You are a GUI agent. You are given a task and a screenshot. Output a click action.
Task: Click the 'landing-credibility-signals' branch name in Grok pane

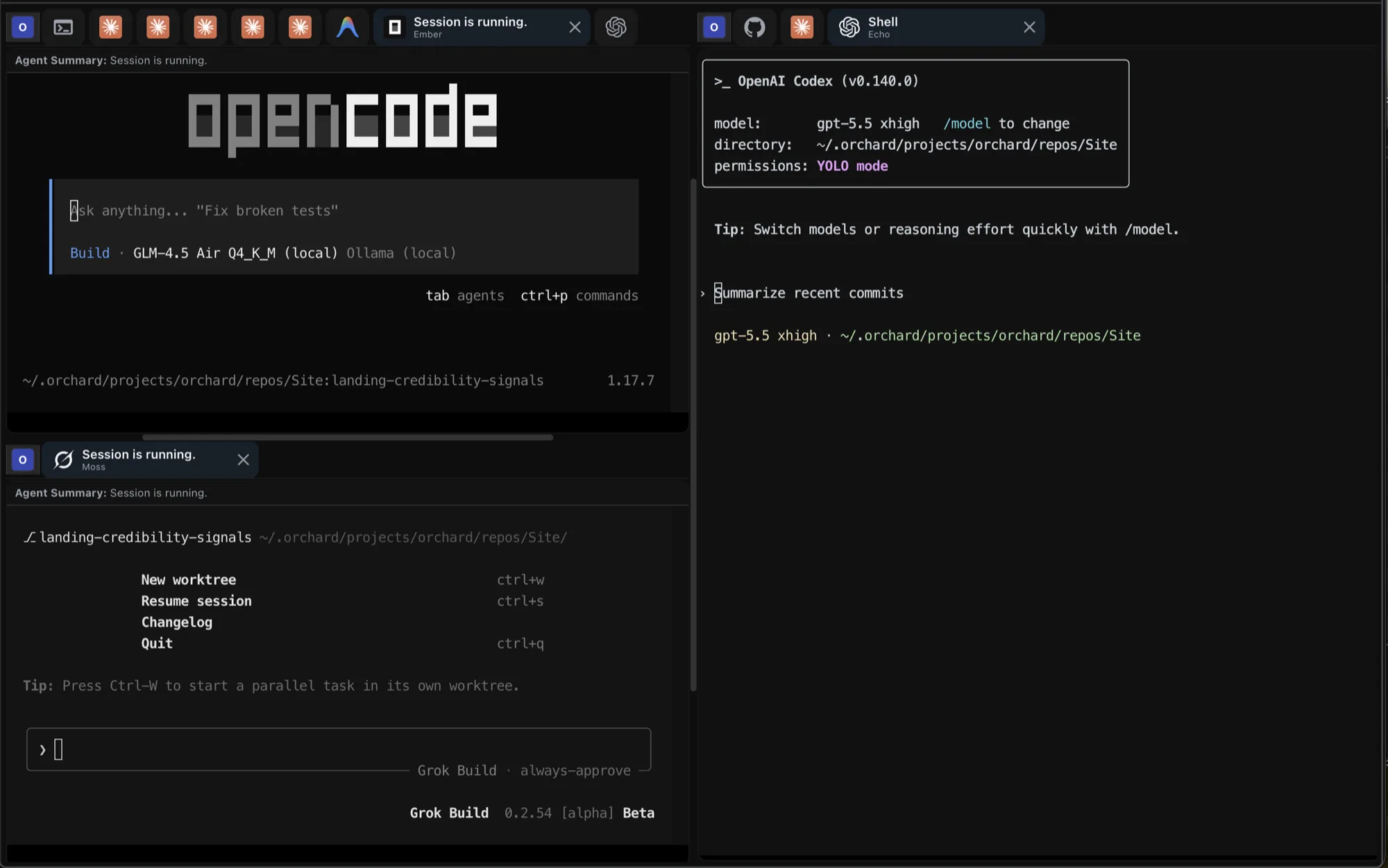tap(145, 537)
